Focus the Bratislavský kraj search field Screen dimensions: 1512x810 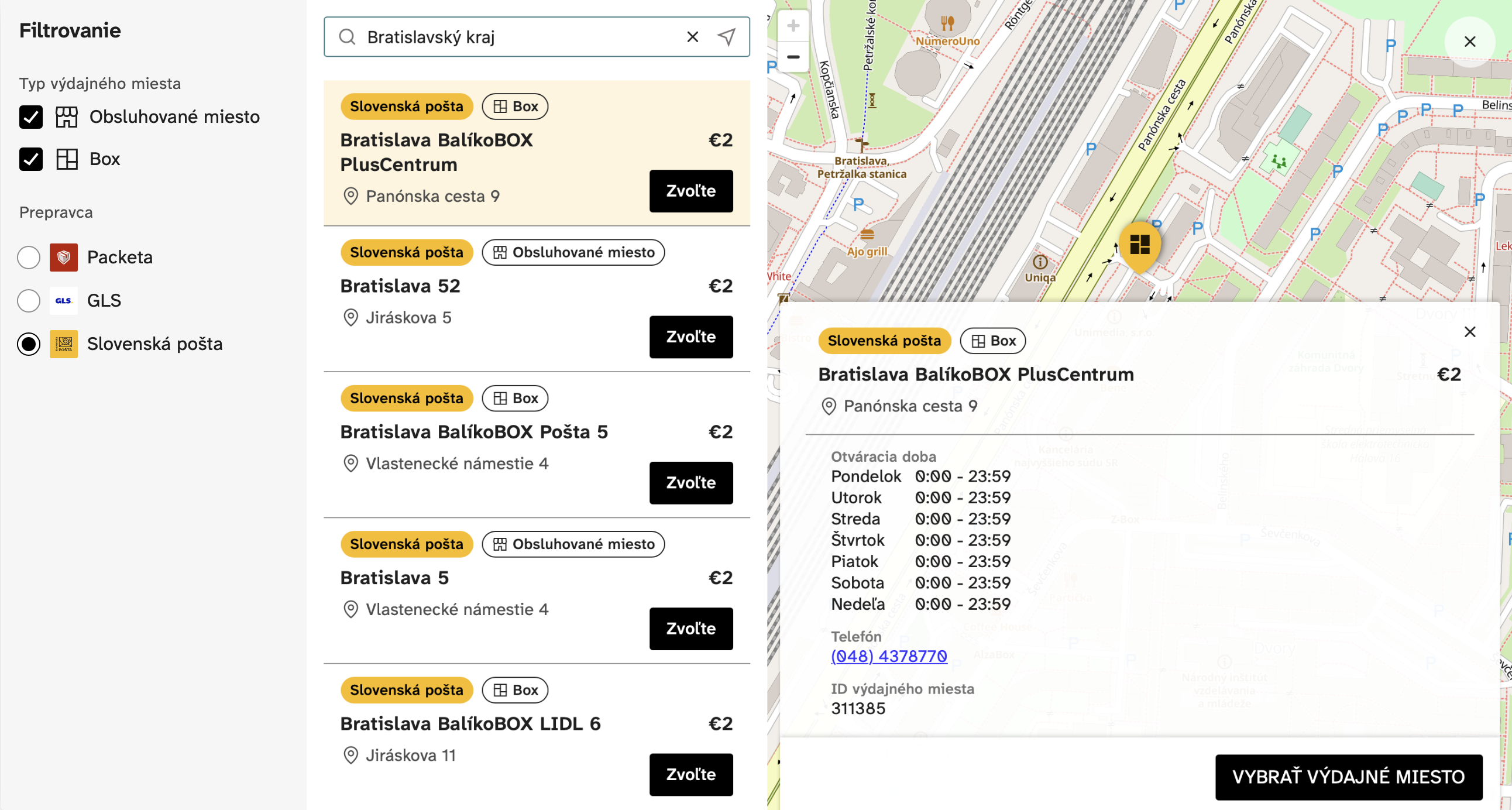517,37
